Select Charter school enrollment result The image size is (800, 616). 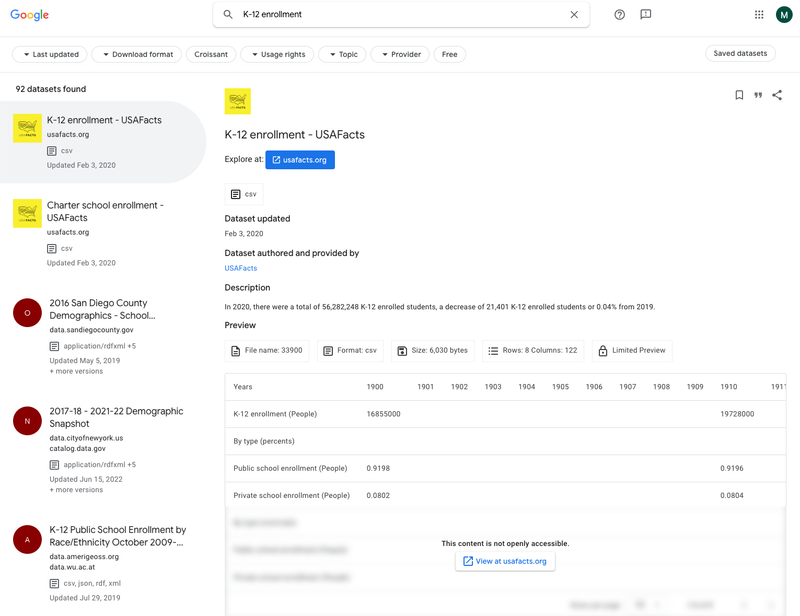[103, 211]
